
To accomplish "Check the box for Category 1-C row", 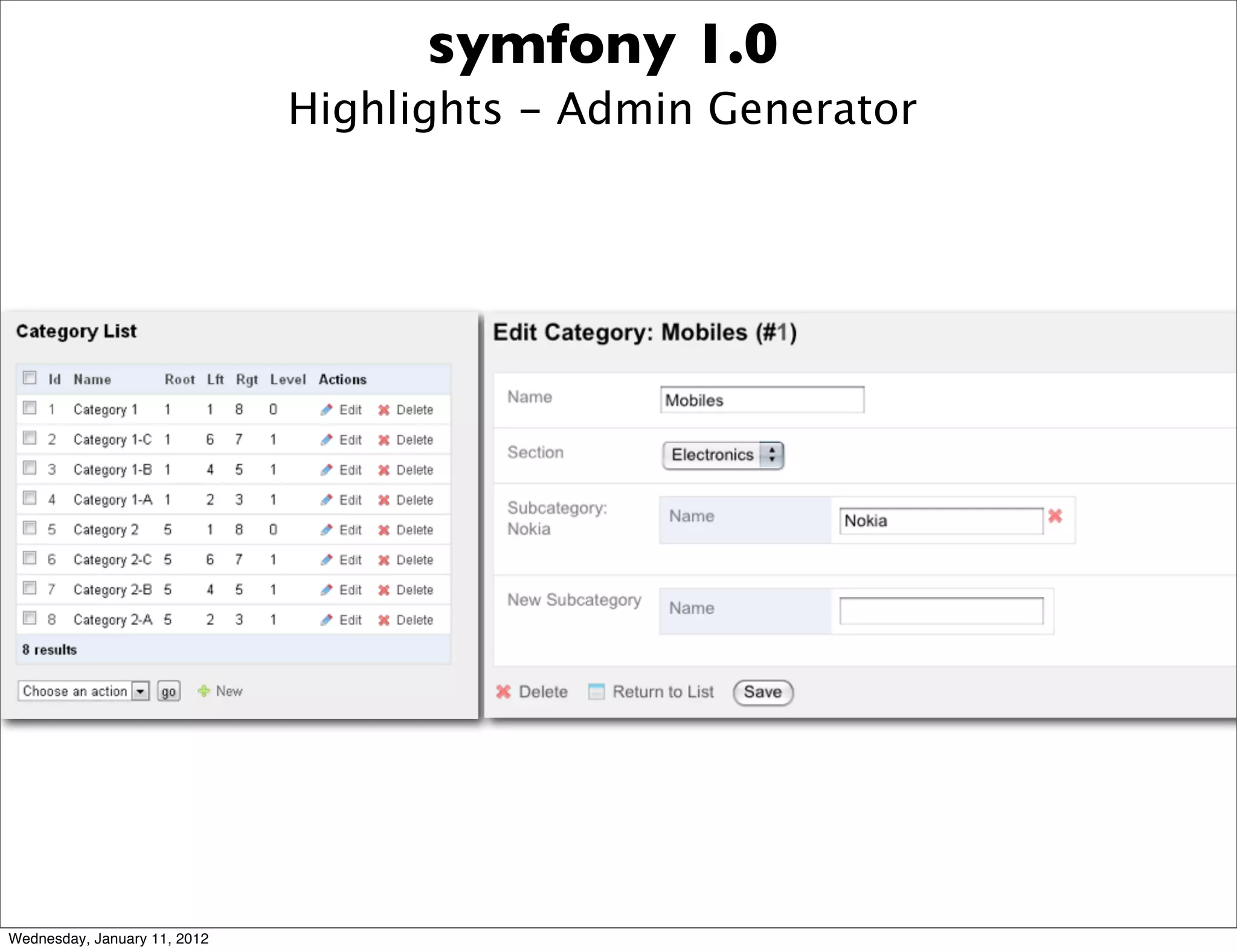I will pyautogui.click(x=30, y=438).
